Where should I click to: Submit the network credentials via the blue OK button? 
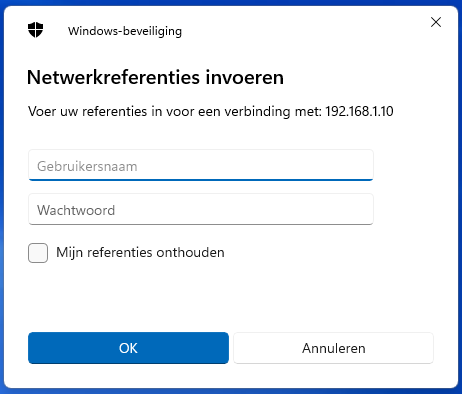[x=128, y=348]
